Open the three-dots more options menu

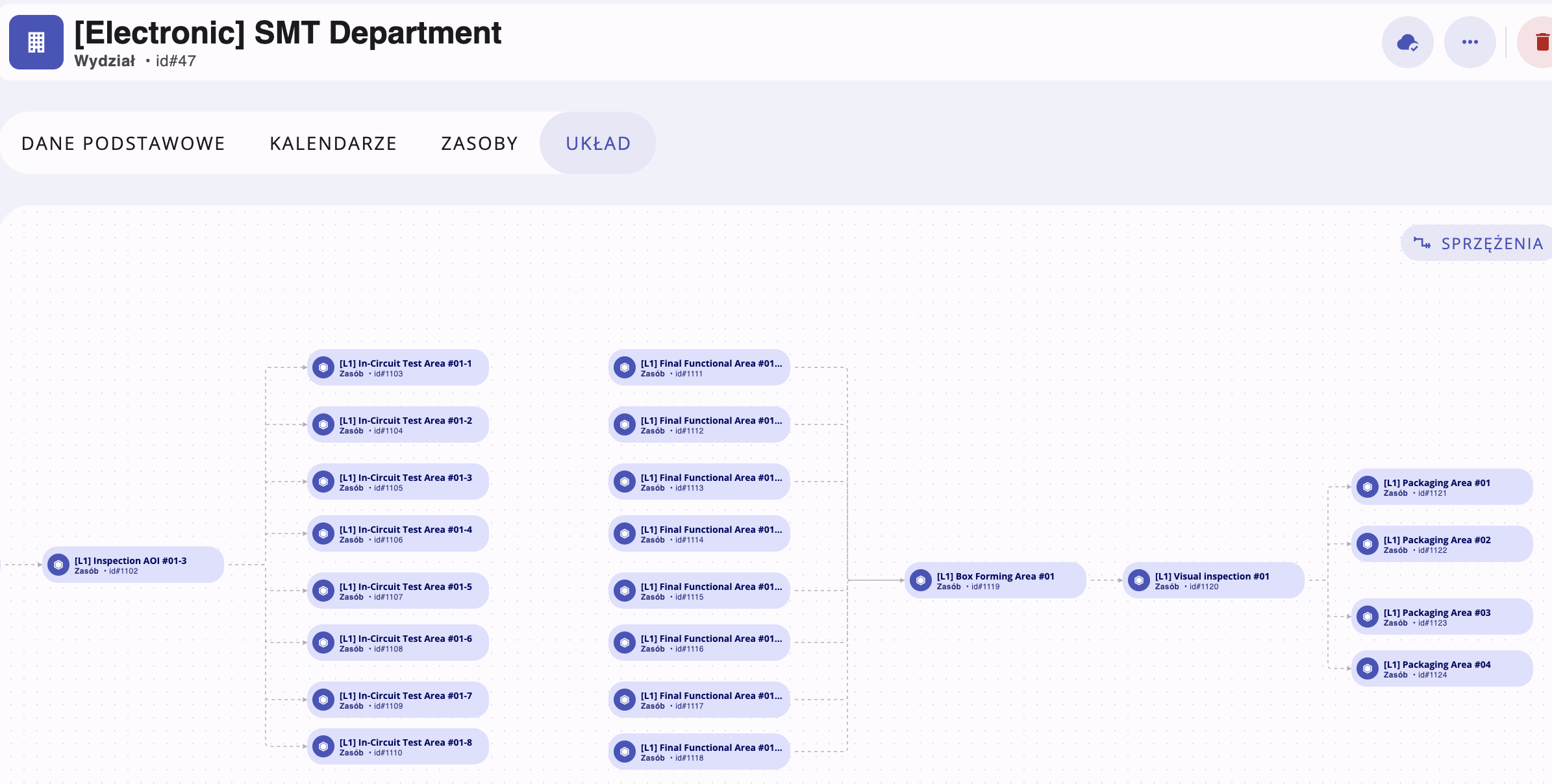coord(1470,43)
